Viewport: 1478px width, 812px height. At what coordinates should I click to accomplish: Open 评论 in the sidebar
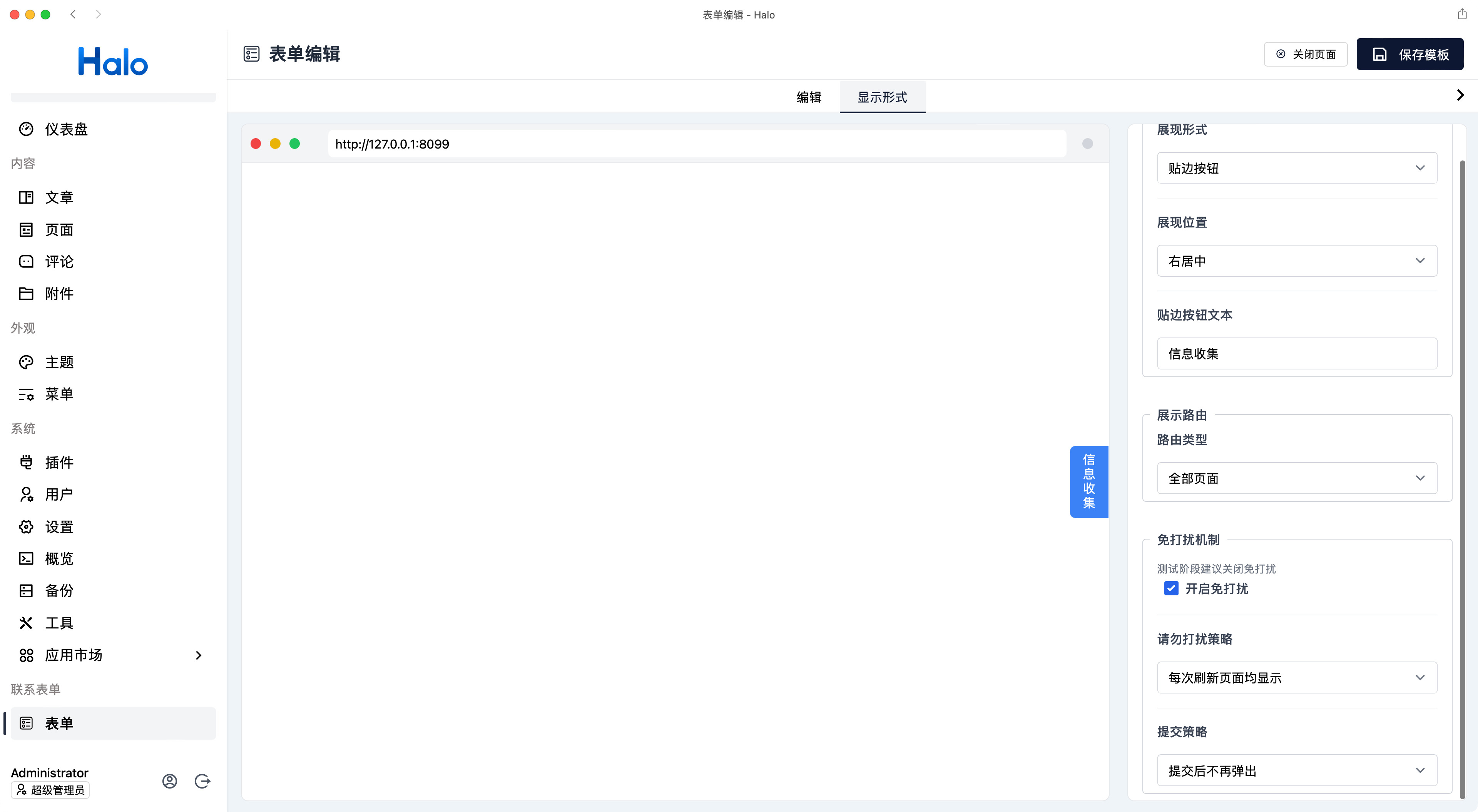click(113, 262)
